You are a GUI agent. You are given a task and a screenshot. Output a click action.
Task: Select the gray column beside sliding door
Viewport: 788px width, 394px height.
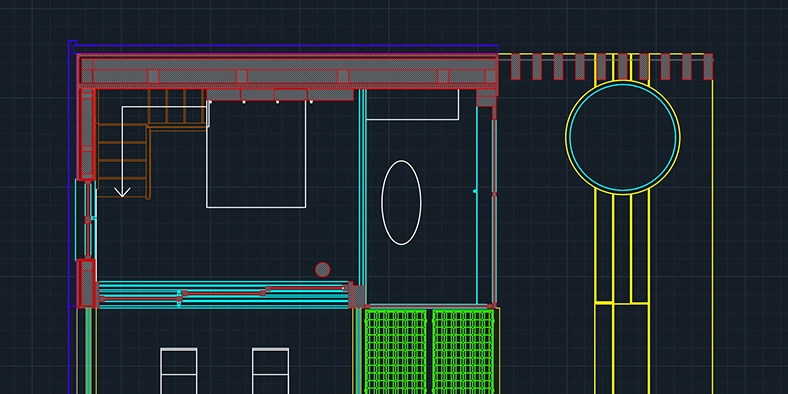[357, 296]
